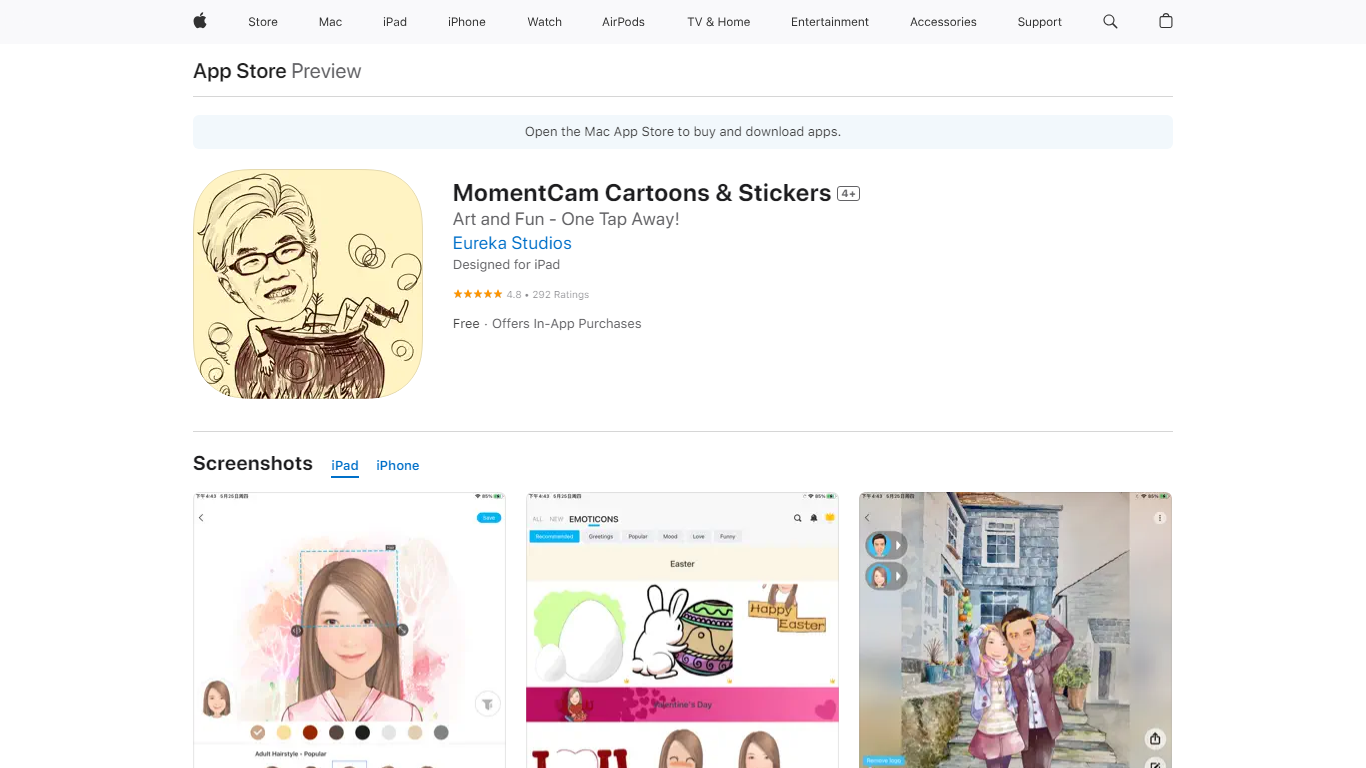
Task: Click the 4+ age rating badge
Action: 849,194
